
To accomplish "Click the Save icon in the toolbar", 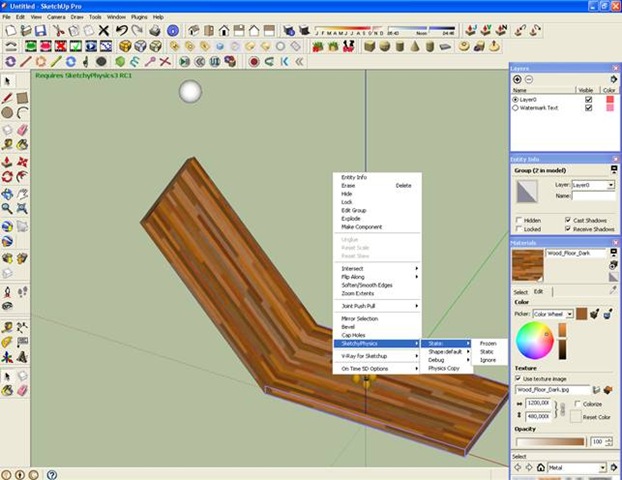I will [41, 31].
